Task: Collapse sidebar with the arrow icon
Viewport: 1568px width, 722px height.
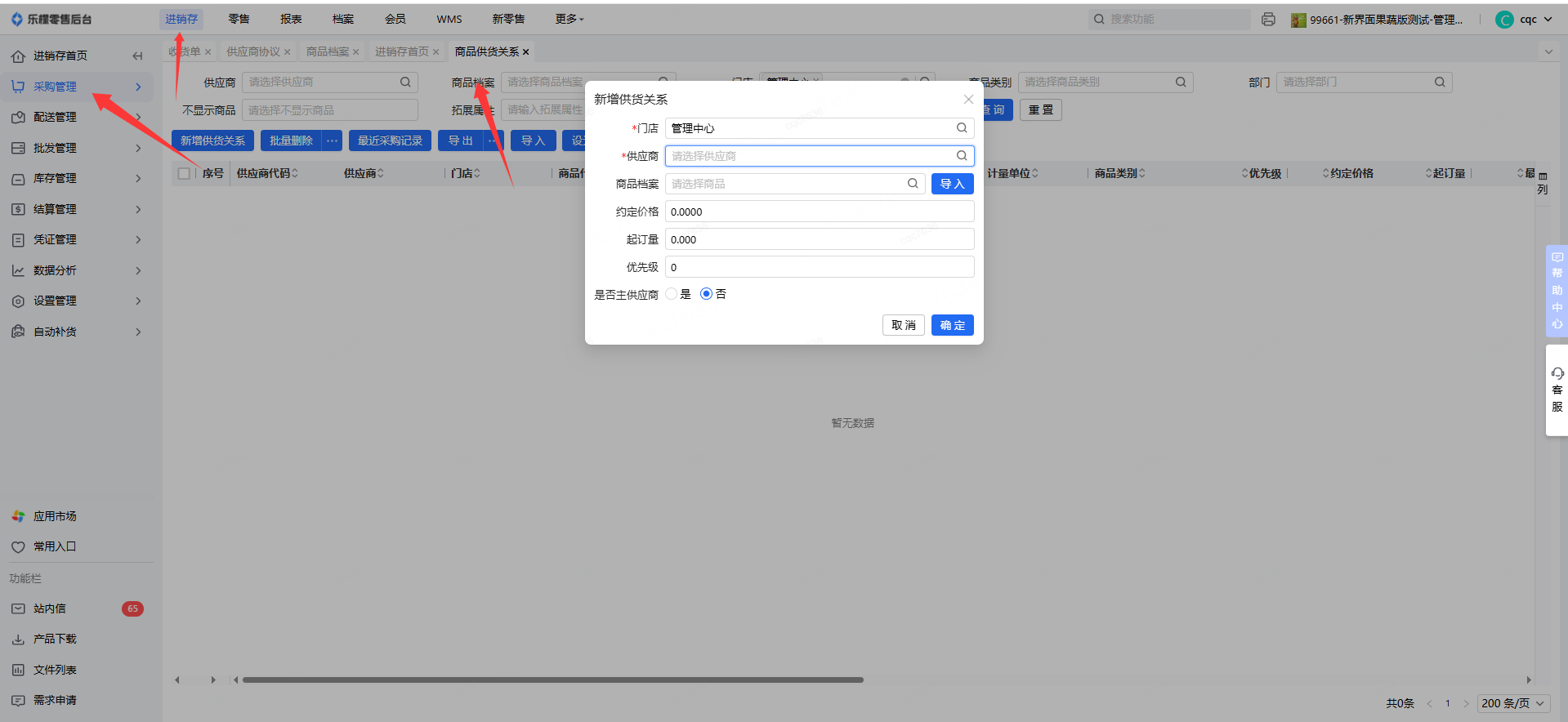Action: (137, 56)
